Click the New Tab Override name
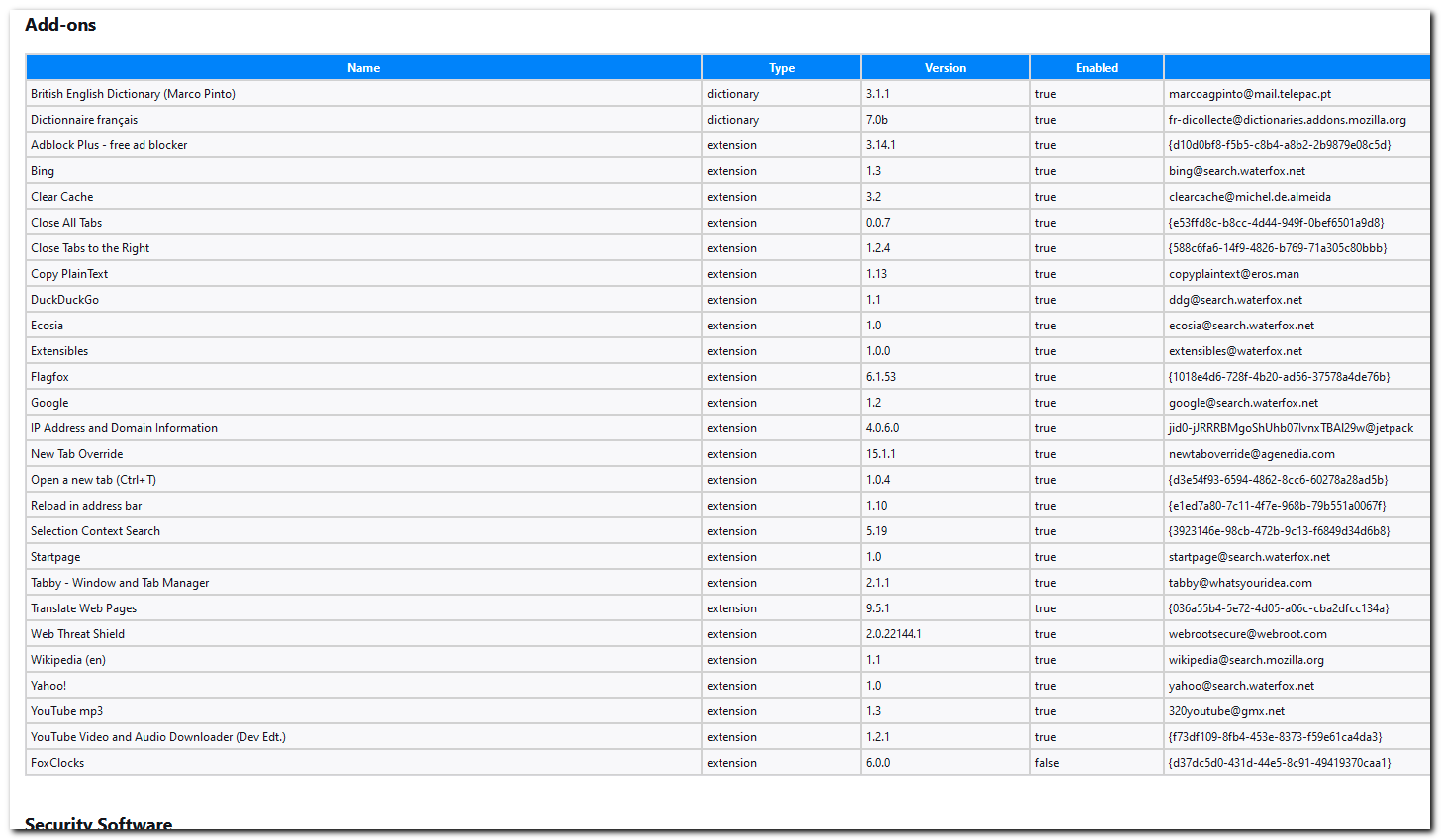The width and height of the screenshot is (1441, 840). pyautogui.click(x=77, y=454)
